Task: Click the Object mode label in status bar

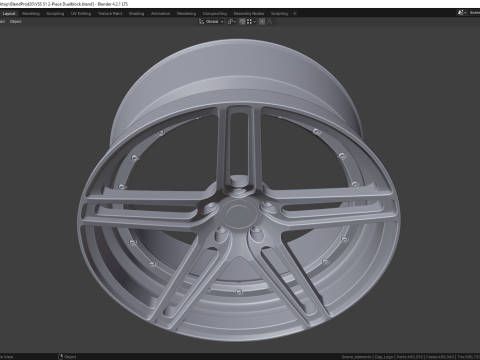Action: 70,357
